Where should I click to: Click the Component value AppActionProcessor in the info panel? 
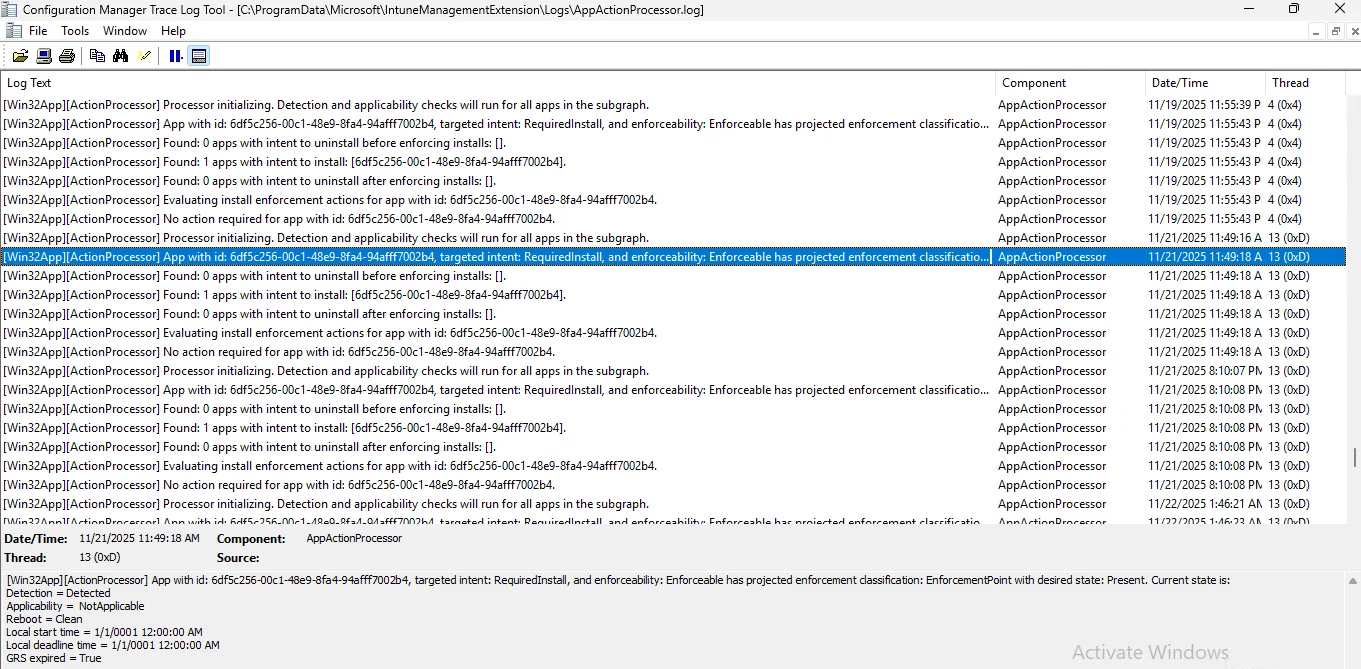pyautogui.click(x=354, y=538)
